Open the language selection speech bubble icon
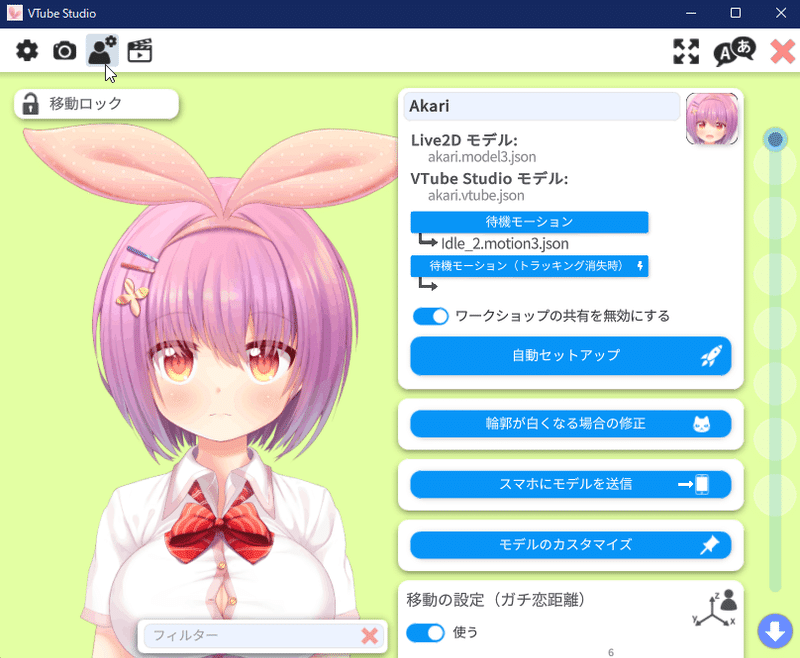The width and height of the screenshot is (800, 658). (x=734, y=52)
